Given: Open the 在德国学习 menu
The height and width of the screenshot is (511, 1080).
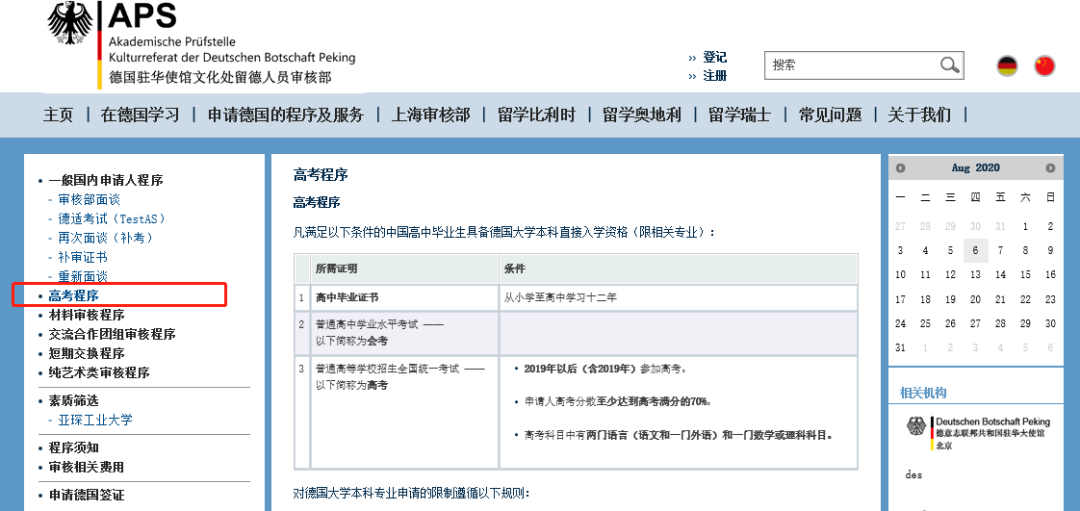Looking at the screenshot, I should 140,114.
